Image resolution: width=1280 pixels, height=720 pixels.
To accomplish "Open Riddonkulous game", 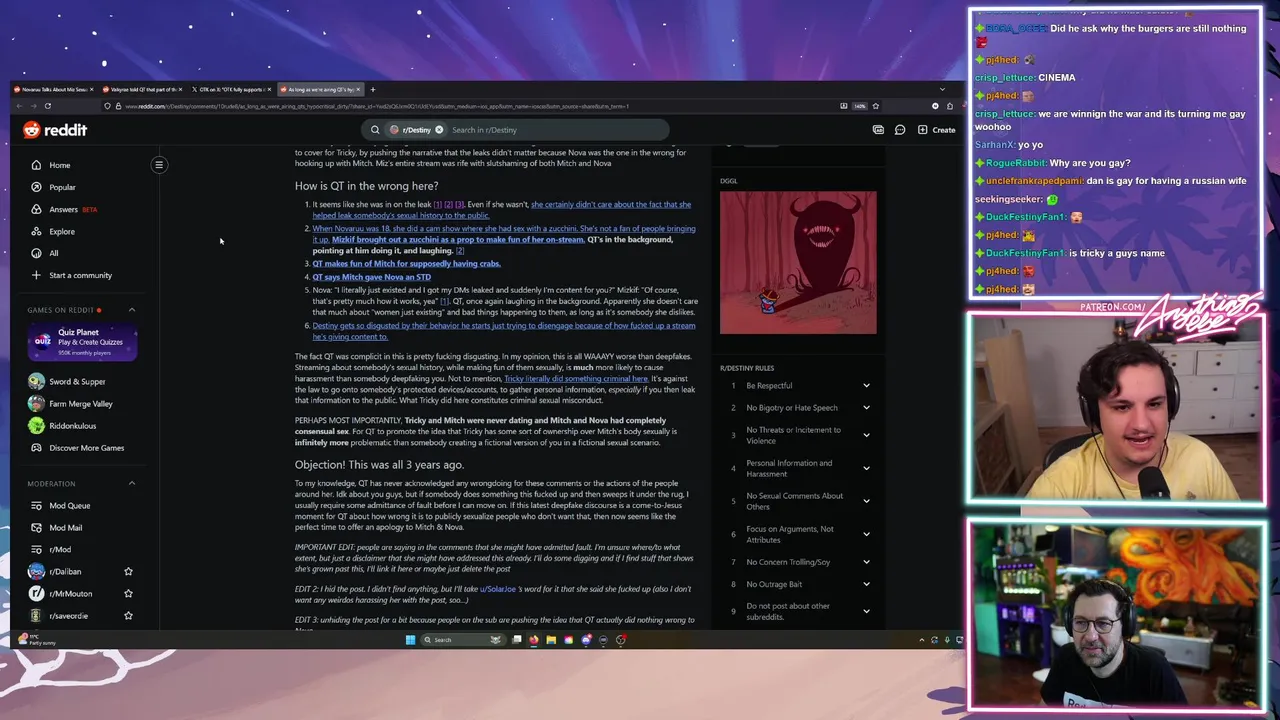I will point(62,426).
